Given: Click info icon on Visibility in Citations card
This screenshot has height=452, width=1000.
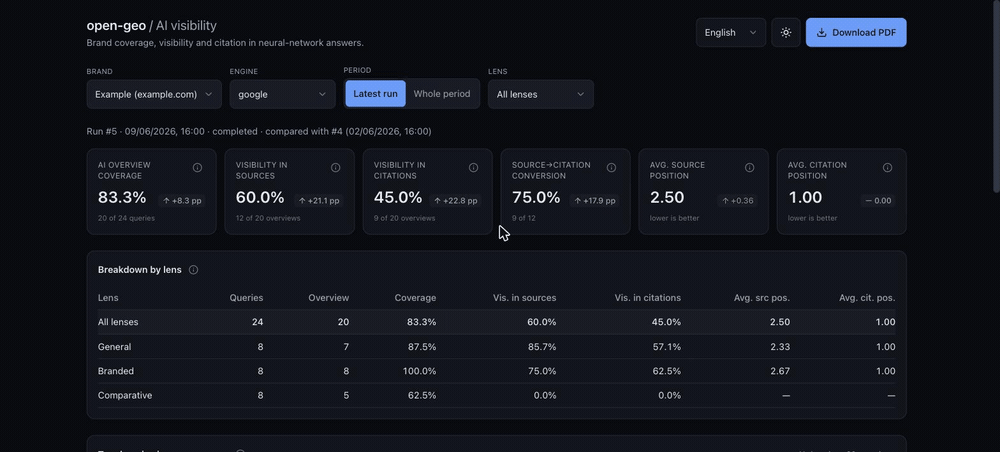Looking at the screenshot, I should (473, 168).
